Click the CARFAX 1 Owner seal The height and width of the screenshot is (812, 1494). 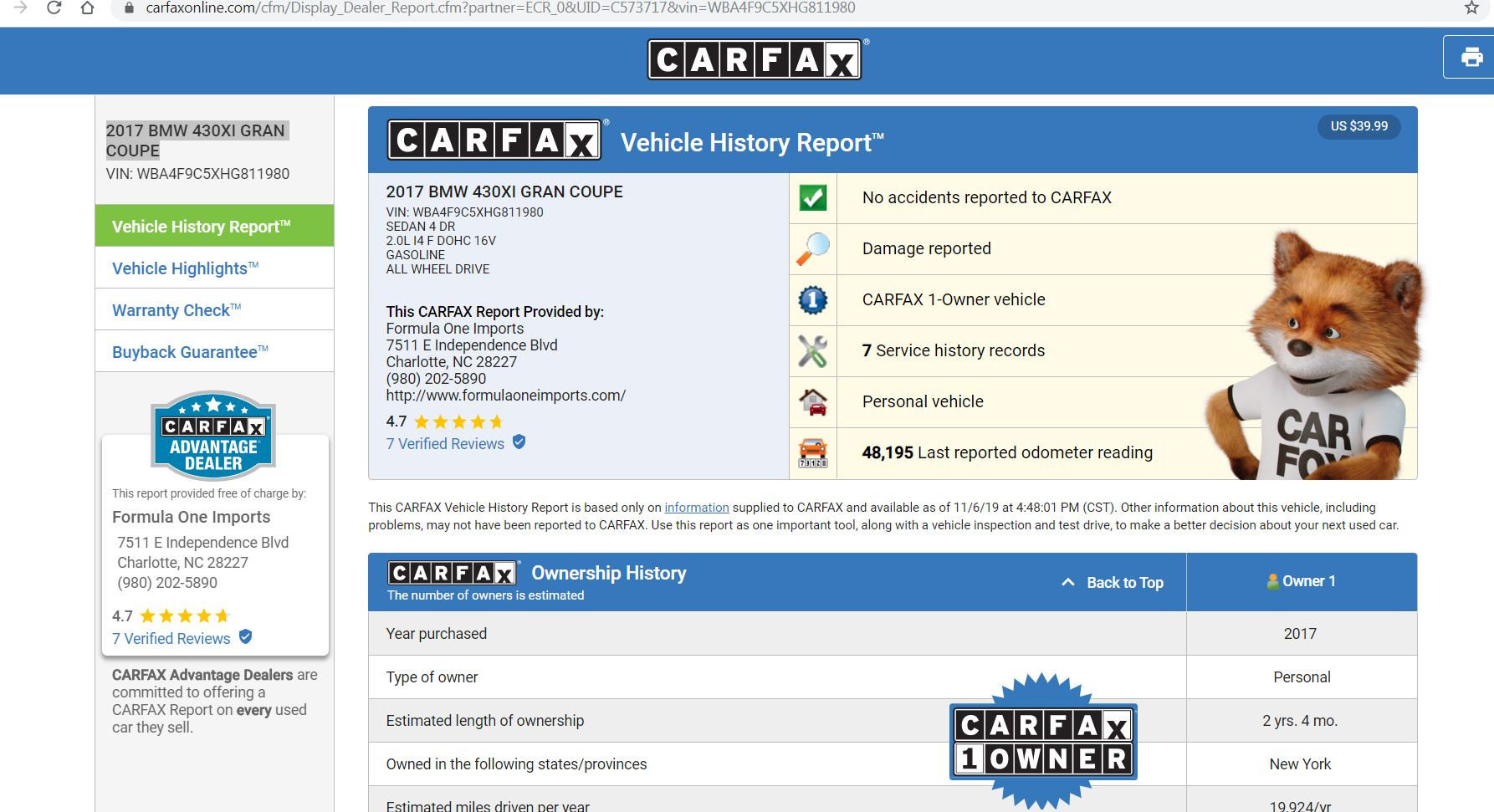(x=1043, y=742)
